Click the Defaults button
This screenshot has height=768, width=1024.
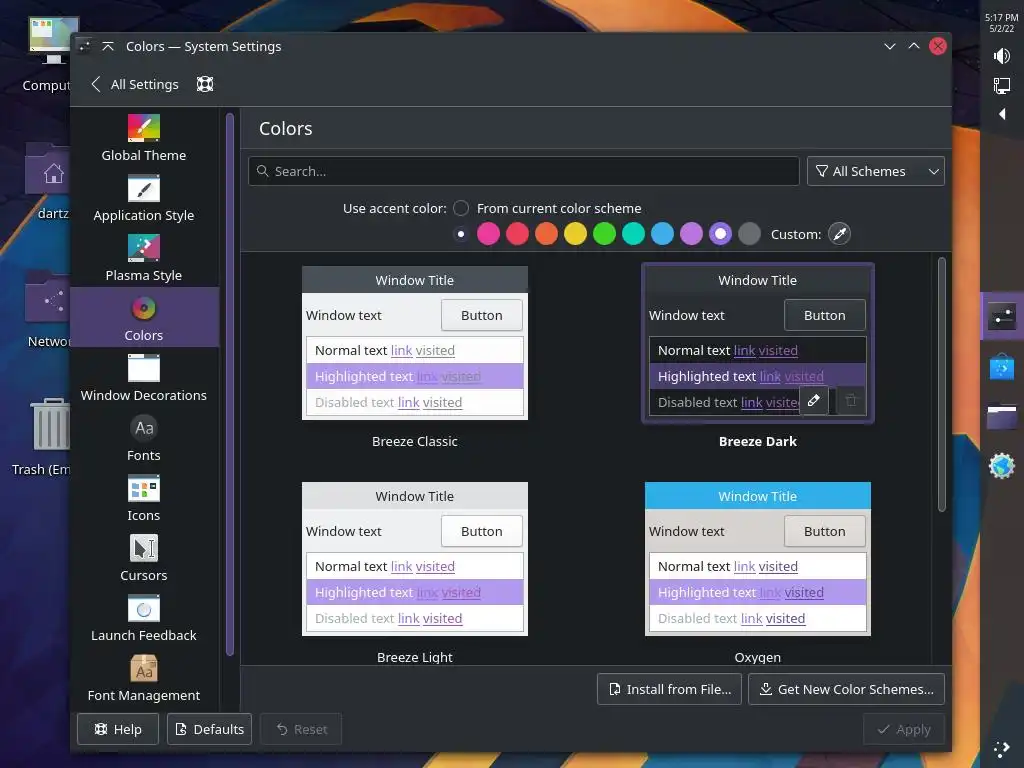pyautogui.click(x=210, y=729)
